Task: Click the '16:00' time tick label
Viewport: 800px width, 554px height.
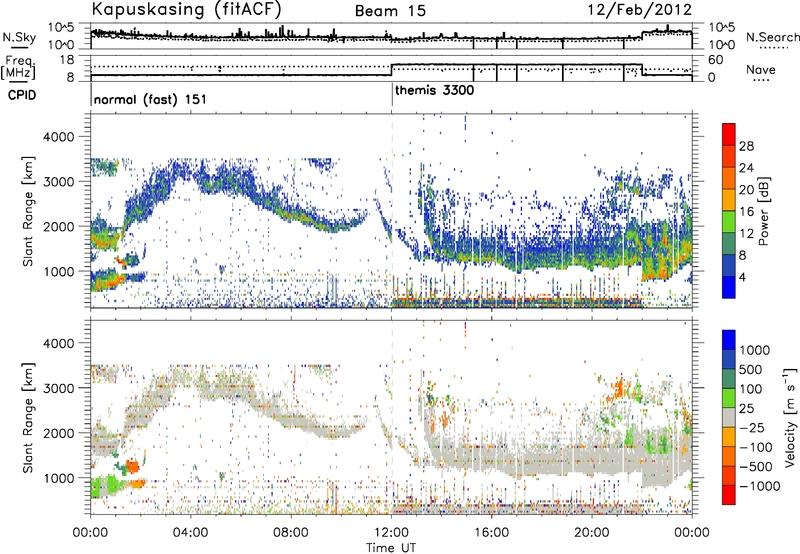Action: [x=491, y=533]
